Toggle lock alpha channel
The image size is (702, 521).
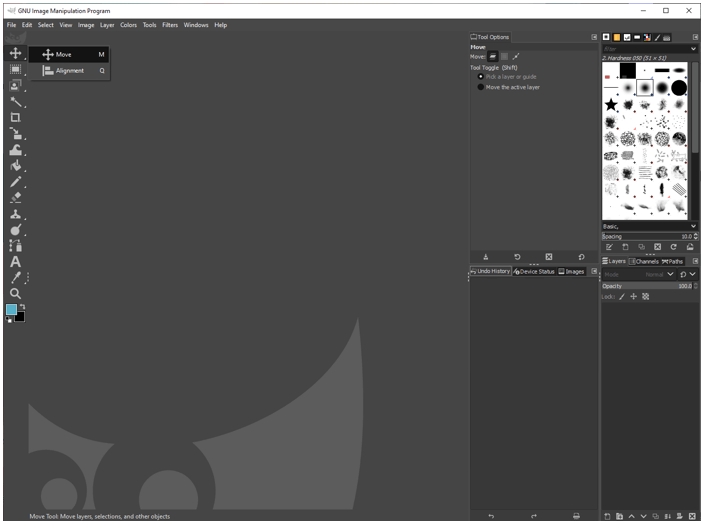pyautogui.click(x=646, y=296)
